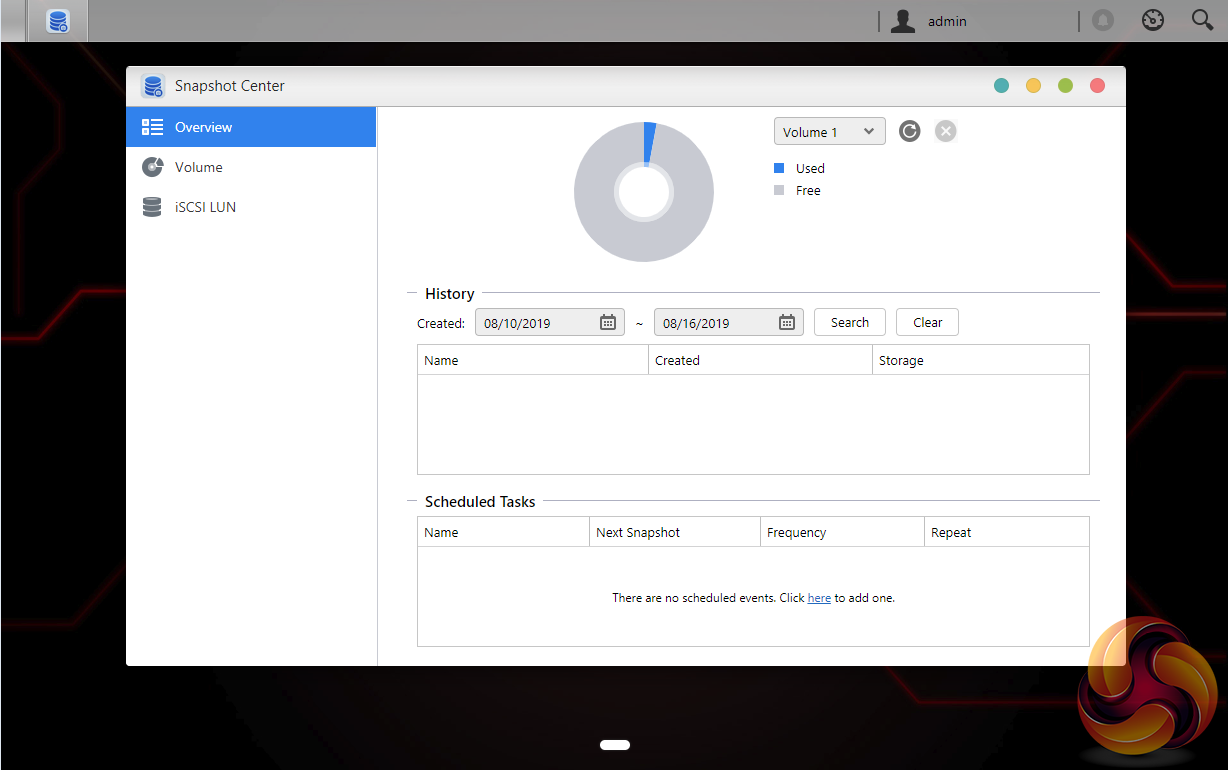
Task: Click the refresh icon next to Volume 1
Action: coord(909,132)
